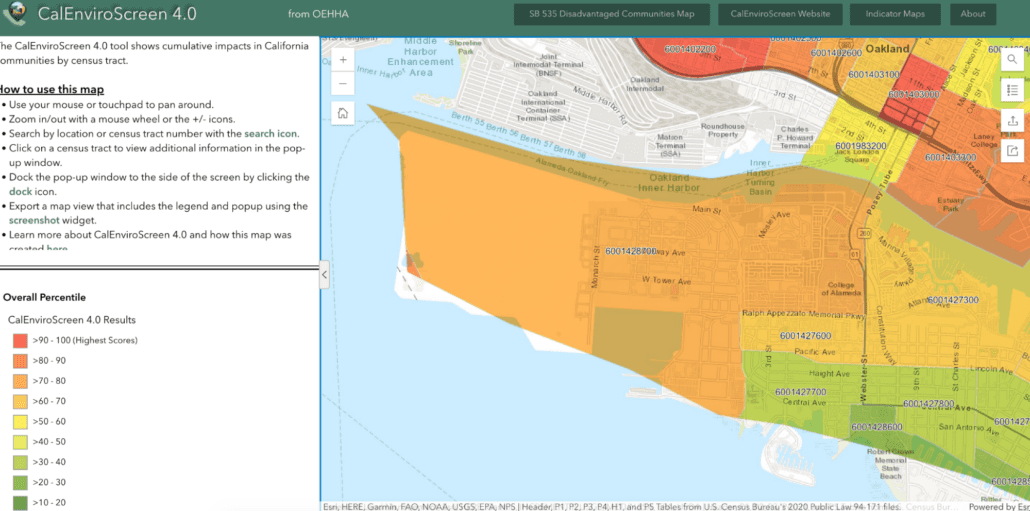Click the >60 - 70 legend swatch
Image resolution: width=1030 pixels, height=511 pixels.
pos(20,401)
